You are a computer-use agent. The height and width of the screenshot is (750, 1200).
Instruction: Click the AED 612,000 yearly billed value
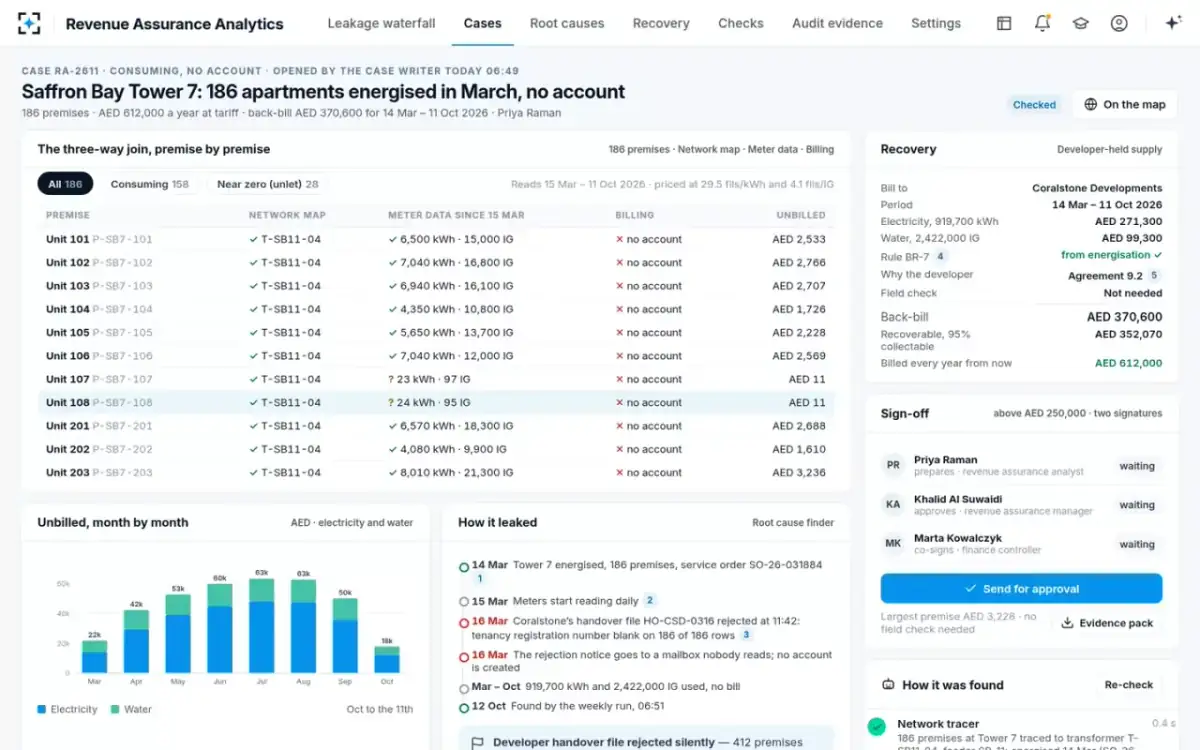tap(1128, 363)
